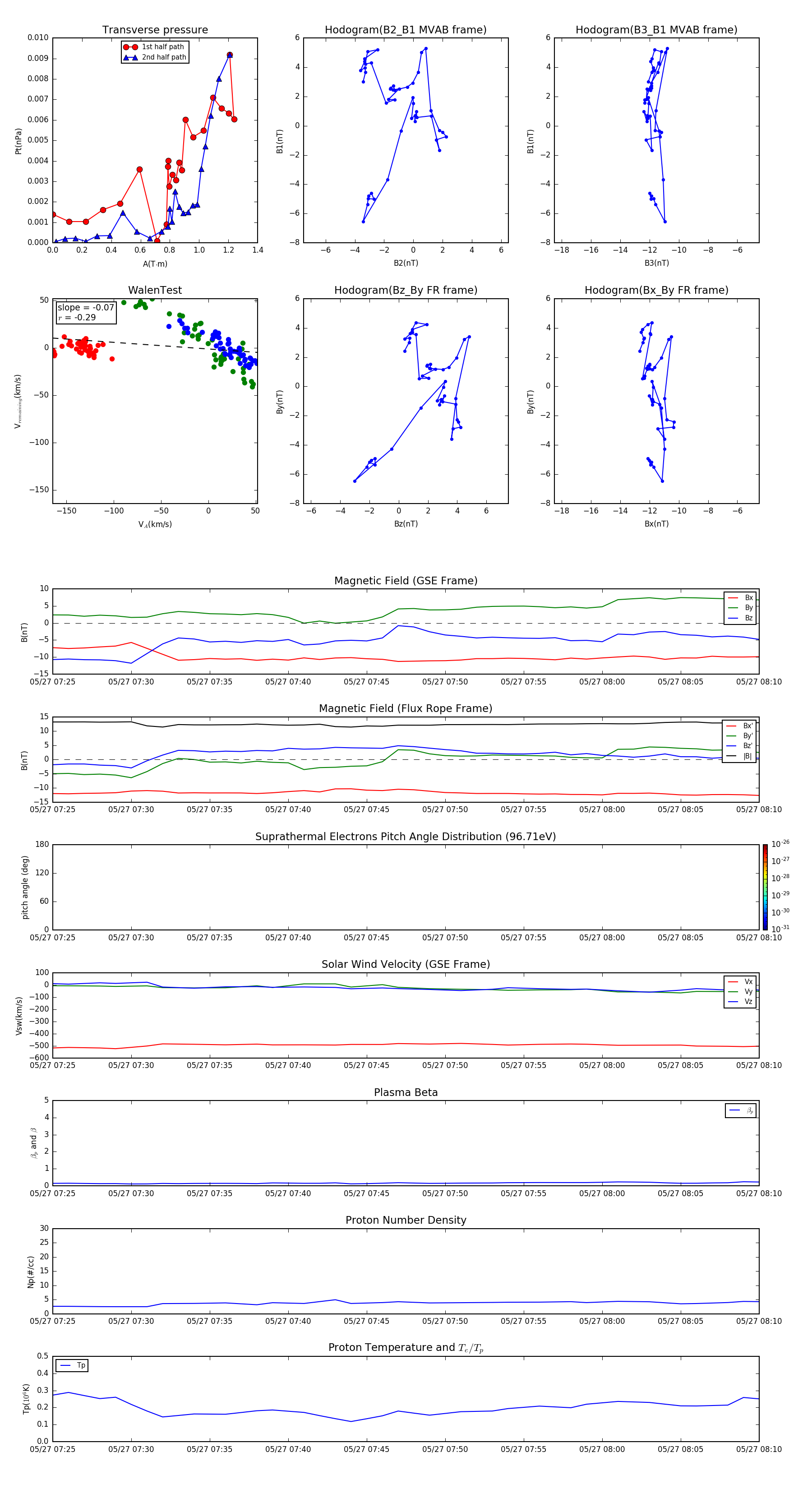This screenshot has height=1489, width=812.
Task: Click the Bz legend entry in GSE magnetic field panel
Action: coord(740,618)
